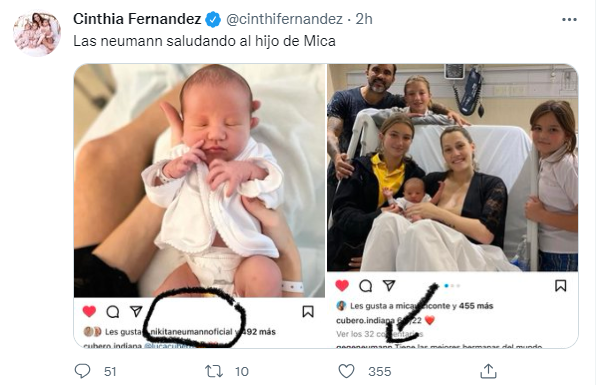Click the 2h timestamp link
Screen dimensions: 609x385
(x=364, y=19)
